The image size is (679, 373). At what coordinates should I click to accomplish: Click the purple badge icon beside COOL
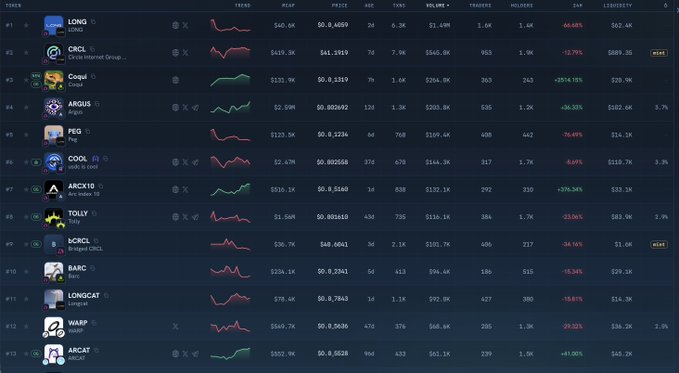pyautogui.click(x=96, y=159)
